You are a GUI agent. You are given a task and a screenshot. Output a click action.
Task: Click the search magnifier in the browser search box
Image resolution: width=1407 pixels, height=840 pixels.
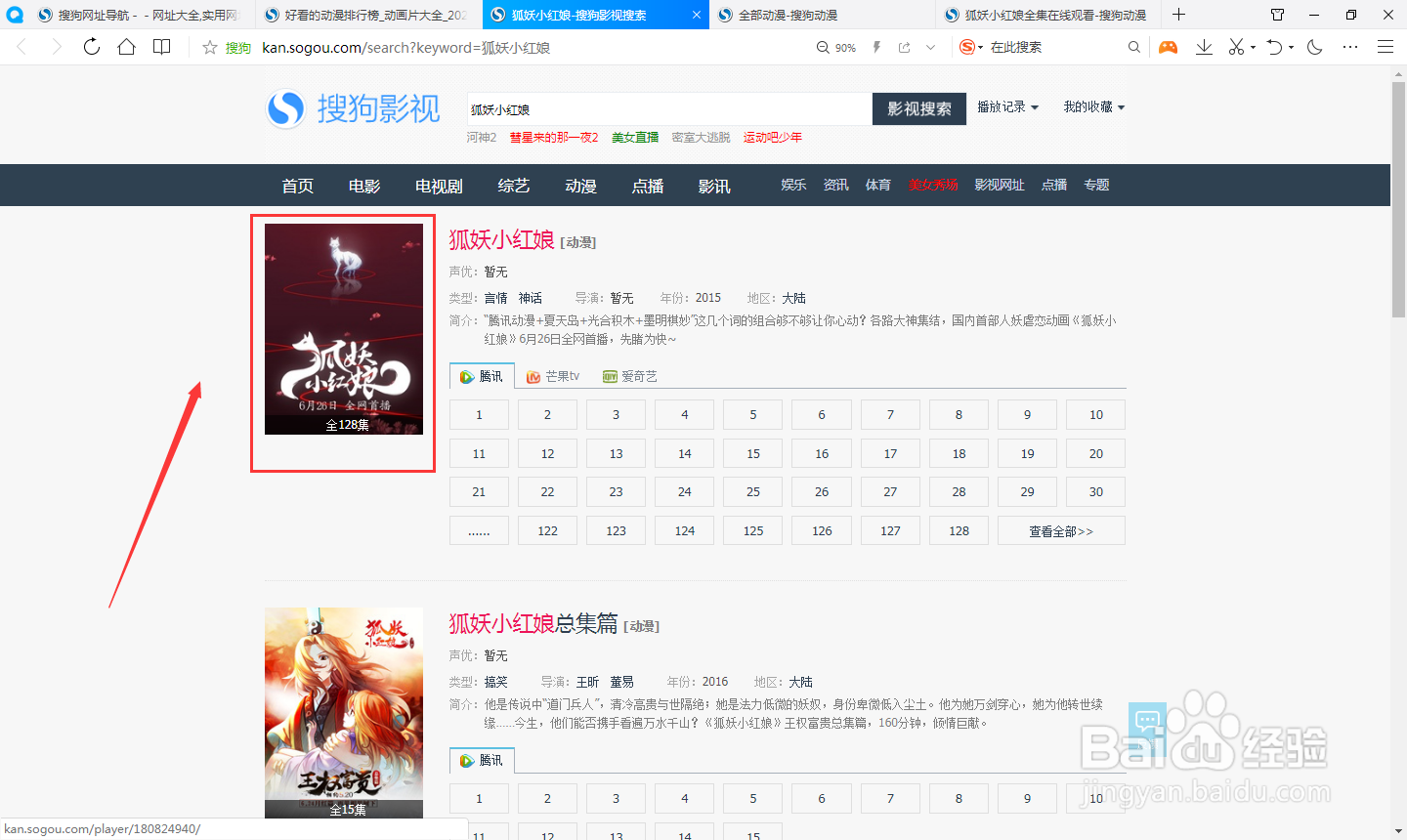1133,47
